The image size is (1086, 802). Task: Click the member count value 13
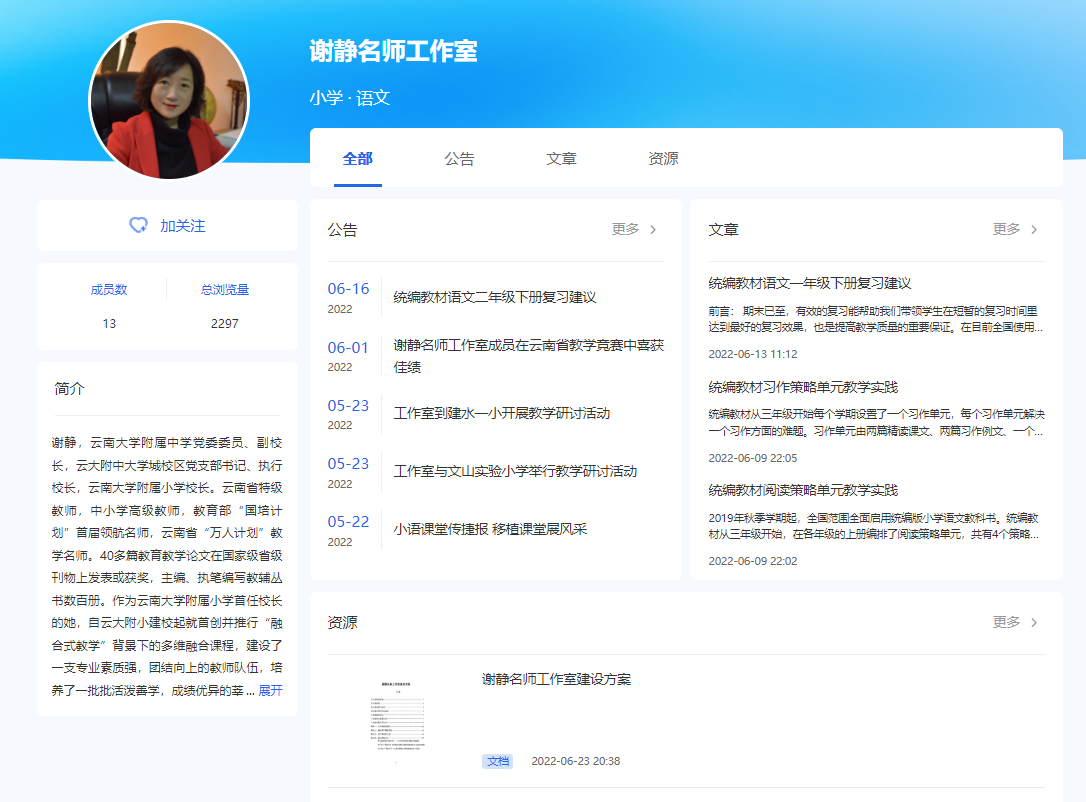(x=109, y=323)
